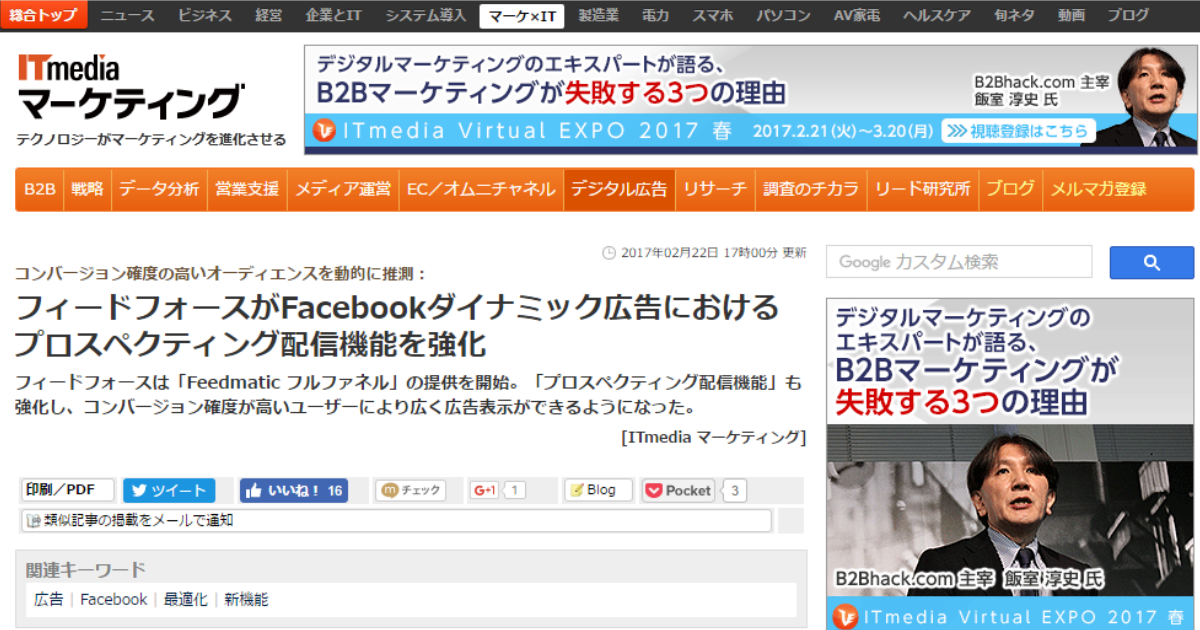Image resolution: width=1200 pixels, height=630 pixels.
Task: Open スマホ in top navigation
Action: coord(712,15)
